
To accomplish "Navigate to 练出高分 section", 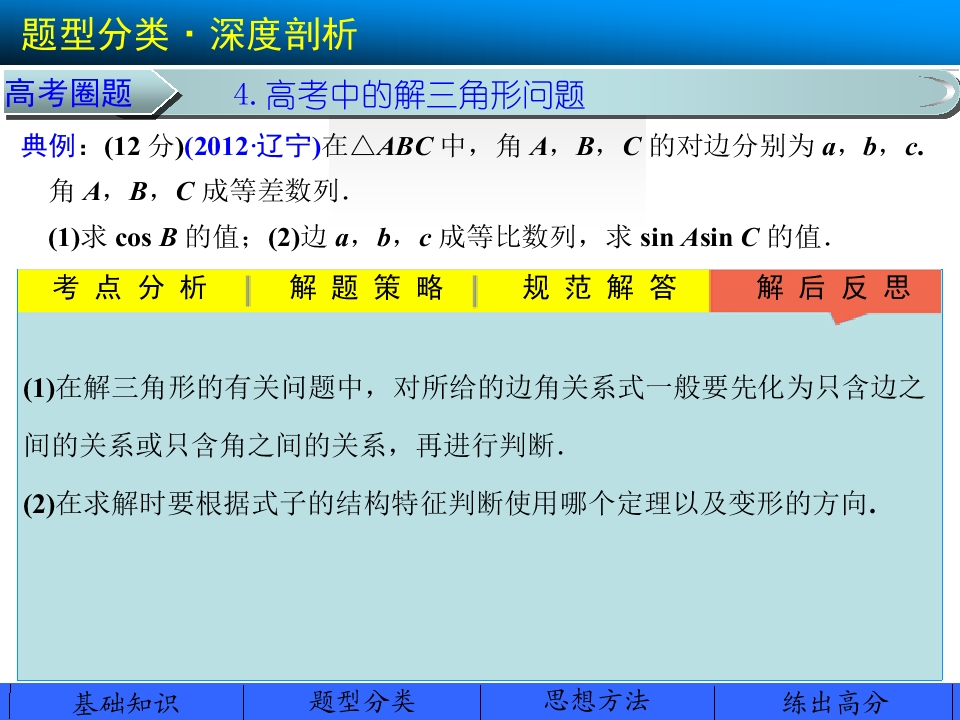I will [x=836, y=703].
